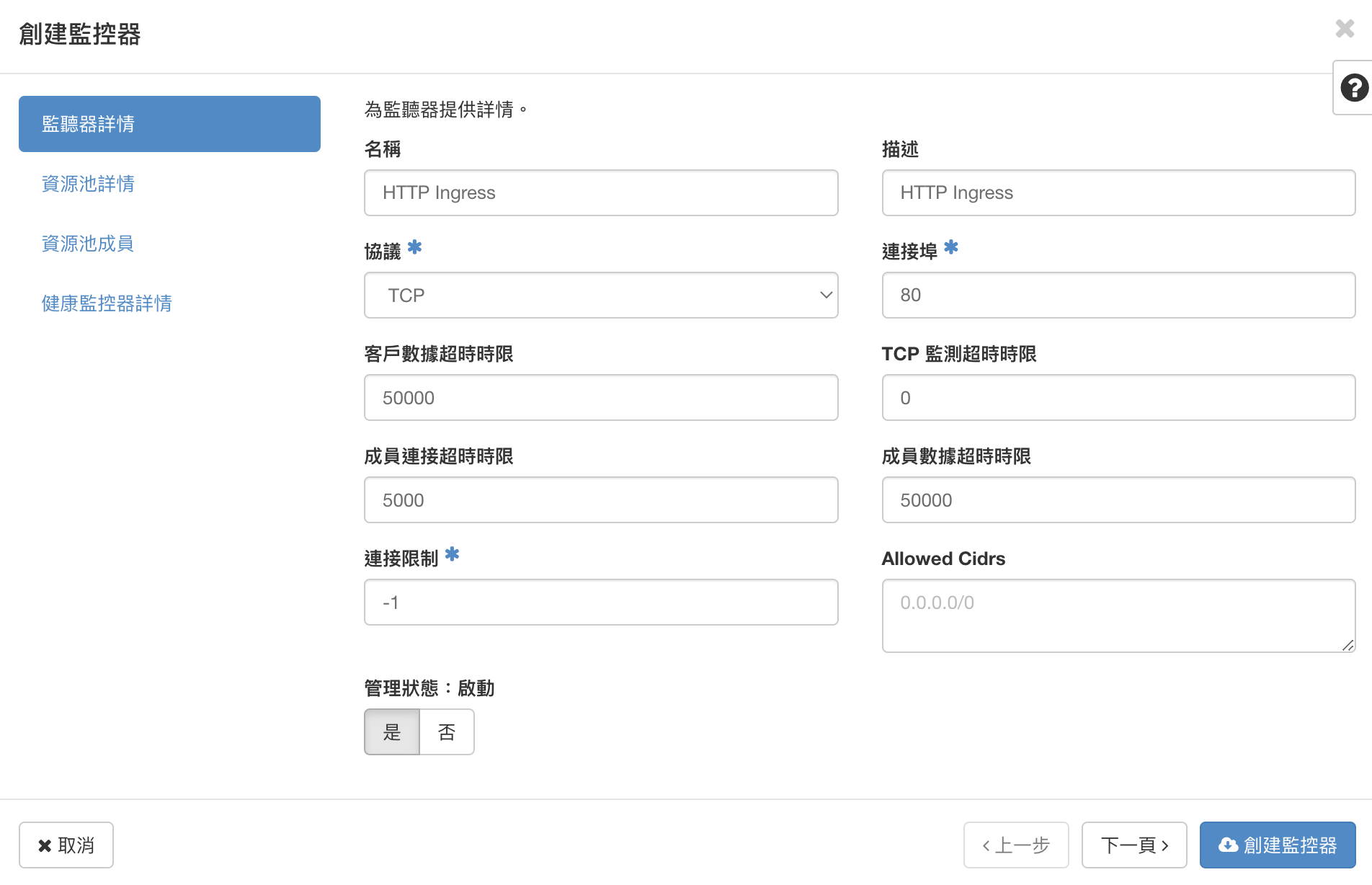Image resolution: width=1372 pixels, height=885 pixels.
Task: Set admin state to 否 (No)
Action: 447,732
